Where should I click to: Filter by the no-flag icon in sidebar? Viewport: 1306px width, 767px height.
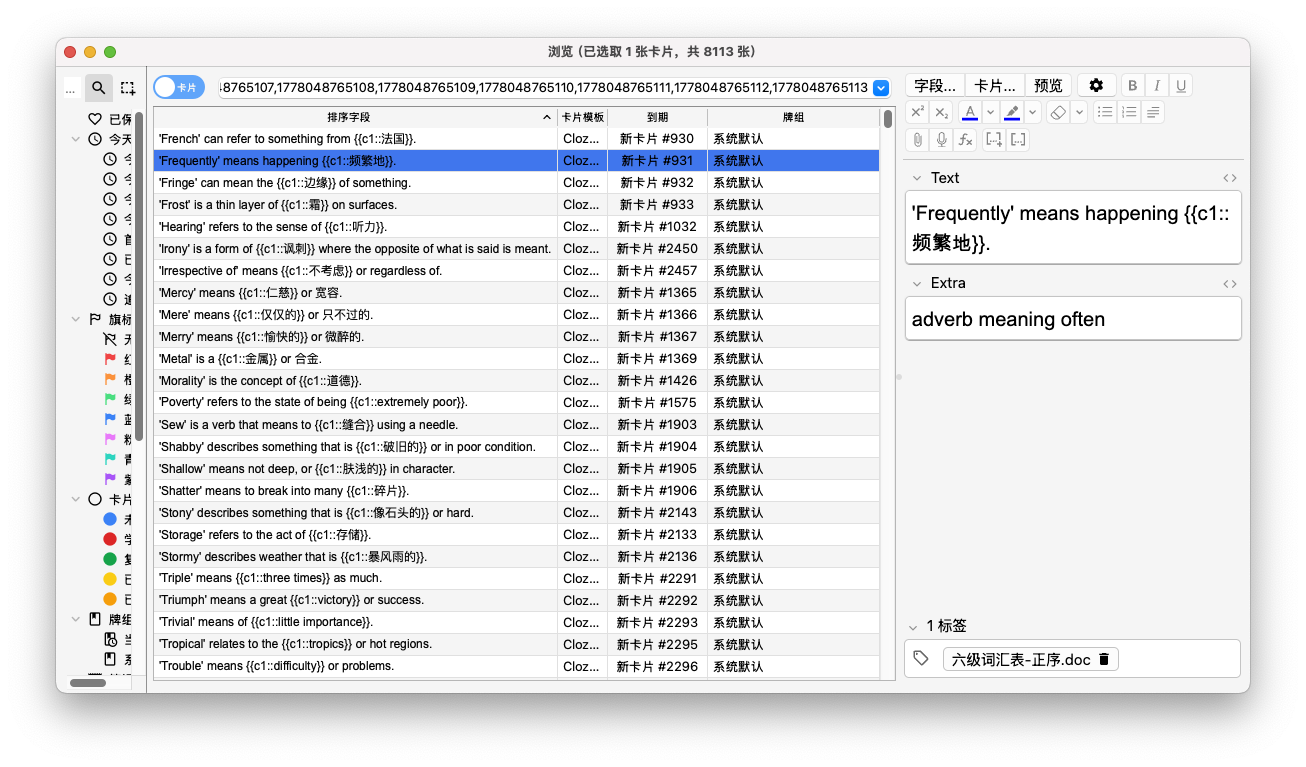[x=110, y=339]
